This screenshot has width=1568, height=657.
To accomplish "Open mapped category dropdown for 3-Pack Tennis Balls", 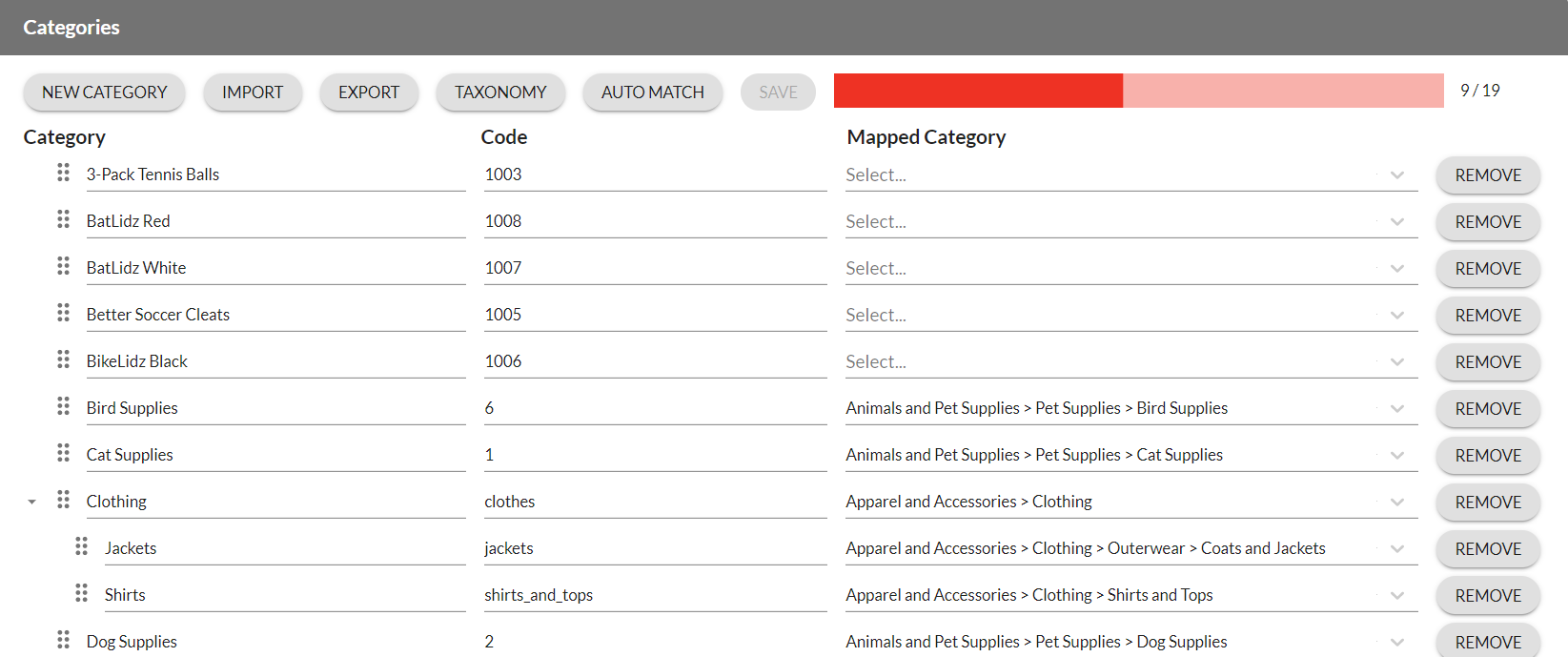I will tap(1396, 175).
